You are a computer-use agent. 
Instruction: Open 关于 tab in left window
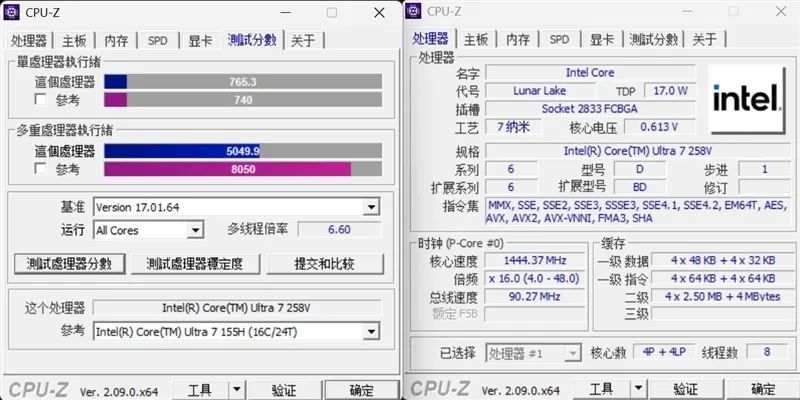[303, 40]
